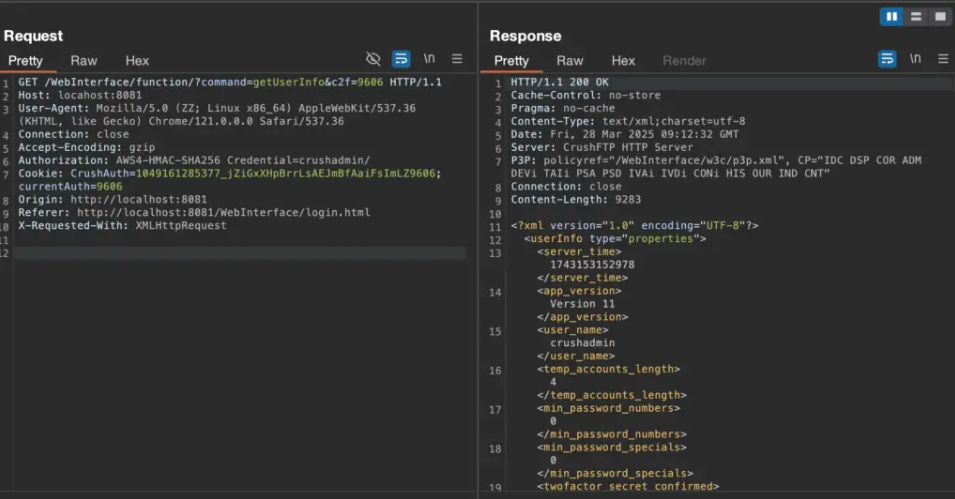Image resolution: width=955 pixels, height=499 pixels.
Task: Switch to top-bottom stacked layout icon
Action: click(915, 17)
